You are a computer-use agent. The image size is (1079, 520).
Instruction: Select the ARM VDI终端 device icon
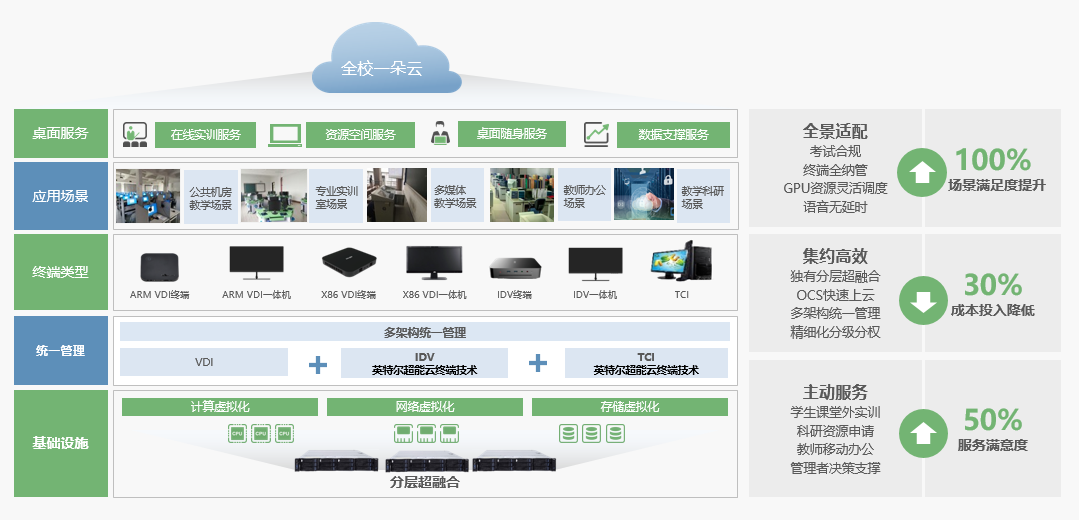(x=159, y=267)
